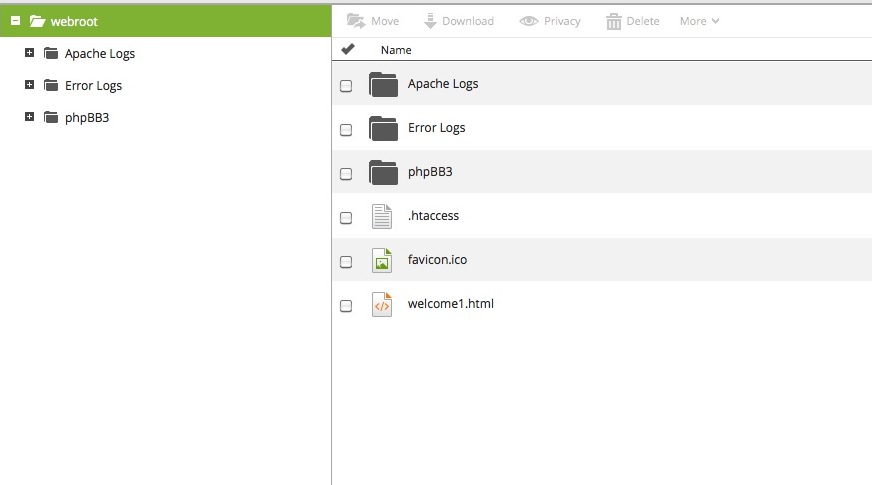This screenshot has width=872, height=485.
Task: Click the Move folder icon in toolbar
Action: (x=356, y=21)
